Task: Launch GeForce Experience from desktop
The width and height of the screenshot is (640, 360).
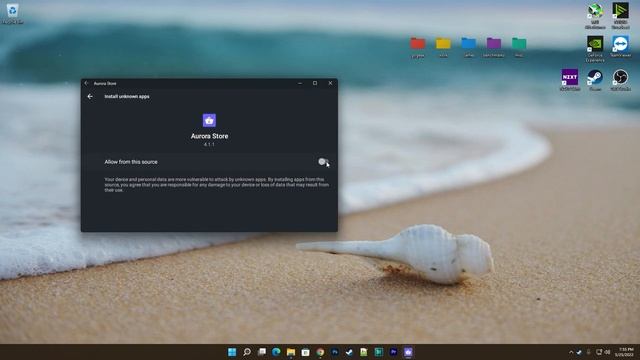Action: (x=595, y=48)
